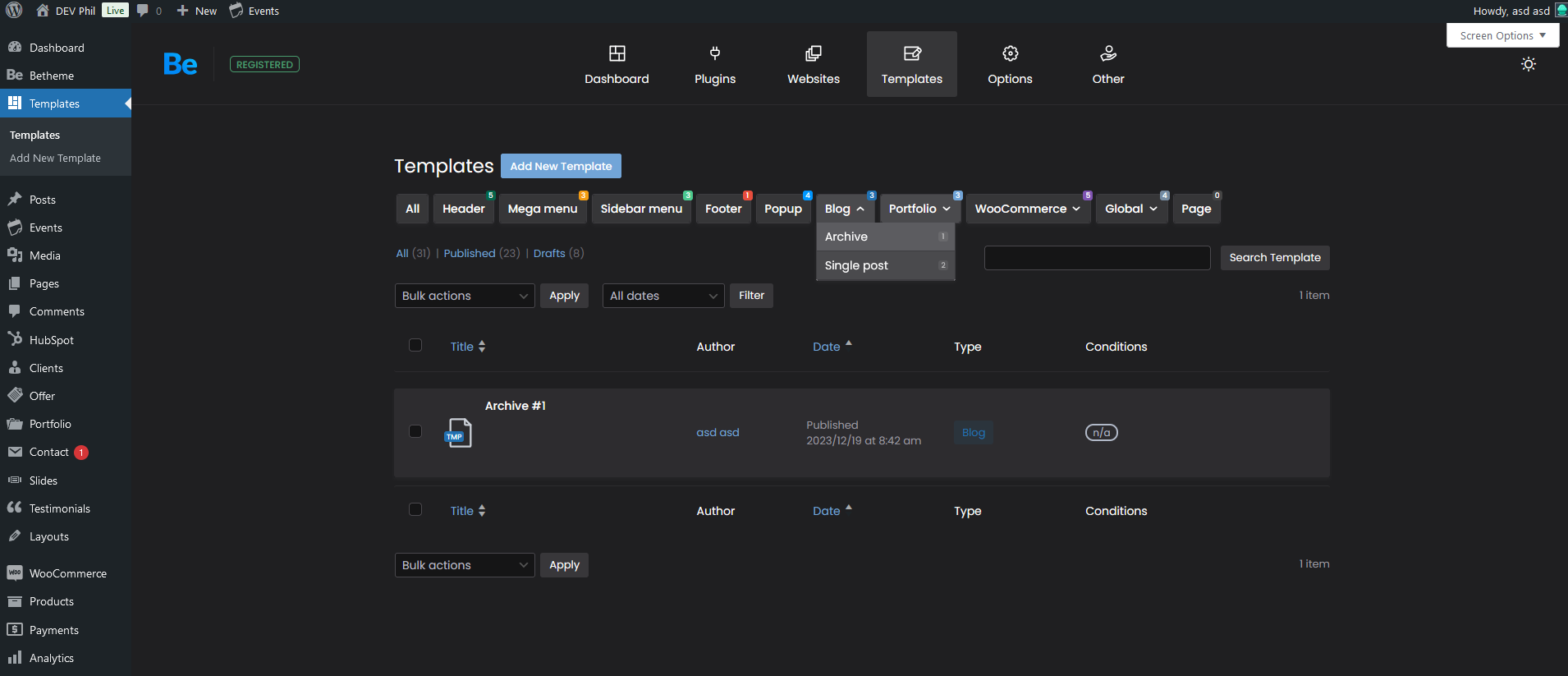Image resolution: width=1568 pixels, height=676 pixels.
Task: Open Media in the sidebar
Action: click(66, 255)
